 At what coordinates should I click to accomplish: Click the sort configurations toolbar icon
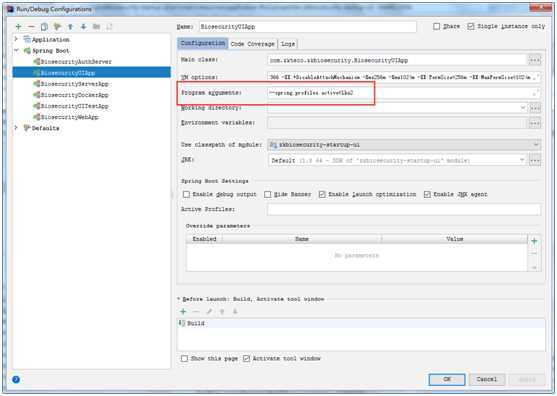coord(109,27)
